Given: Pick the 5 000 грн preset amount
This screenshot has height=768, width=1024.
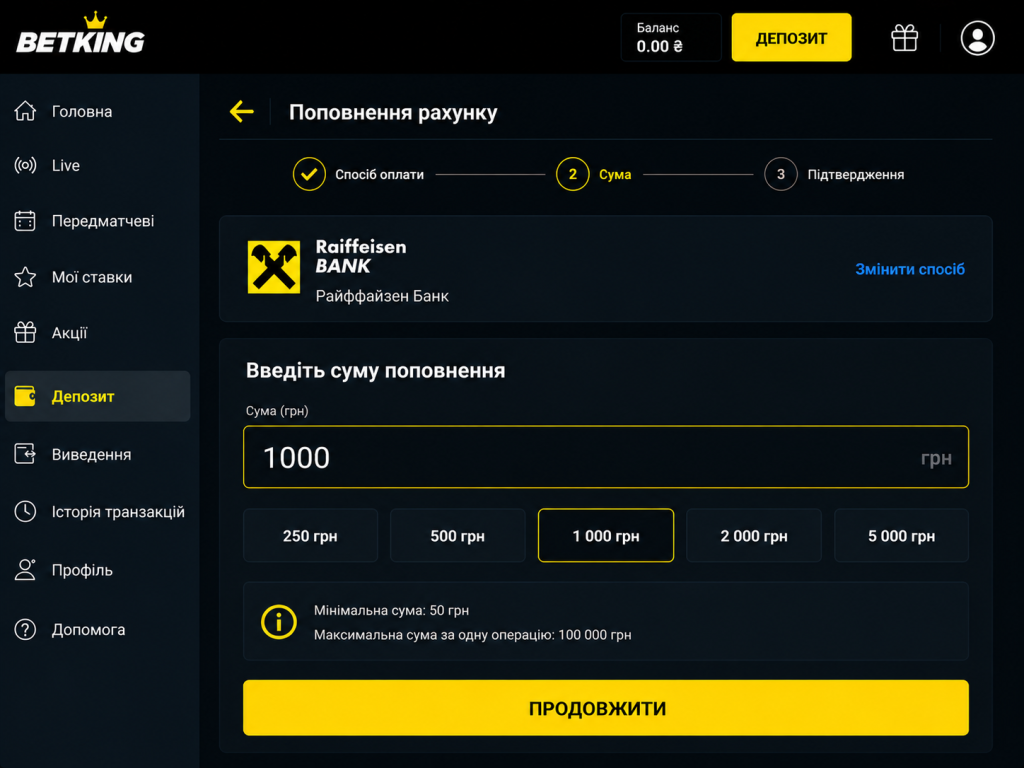Looking at the screenshot, I should click(x=901, y=536).
